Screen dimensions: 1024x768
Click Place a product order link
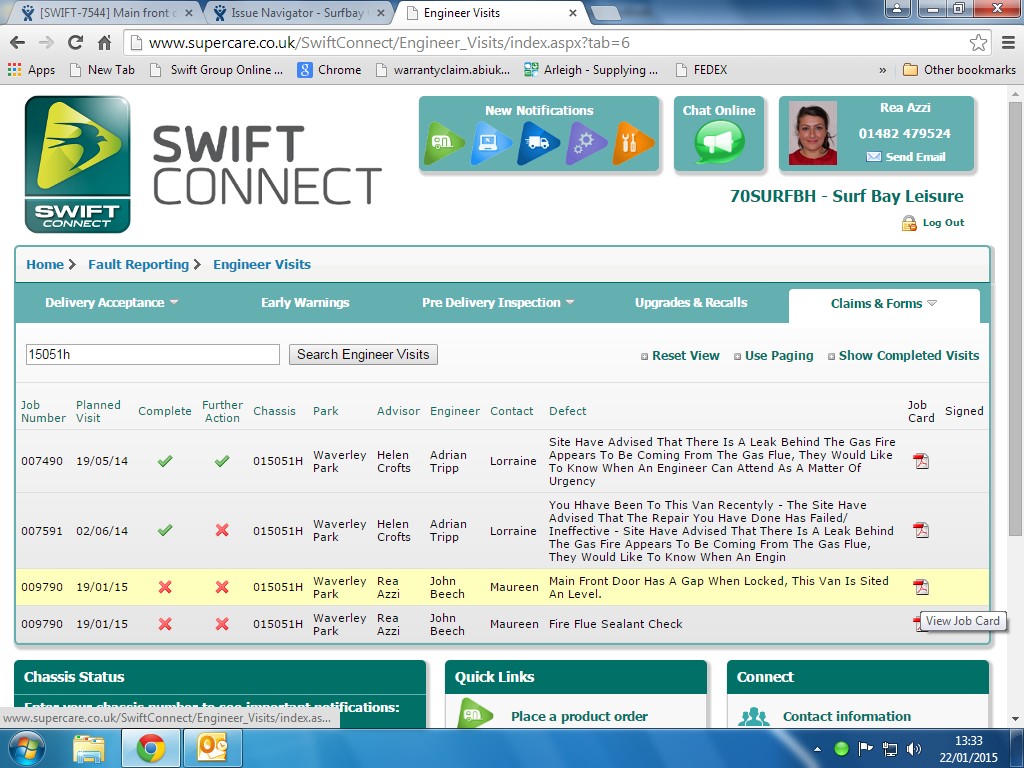(x=579, y=716)
